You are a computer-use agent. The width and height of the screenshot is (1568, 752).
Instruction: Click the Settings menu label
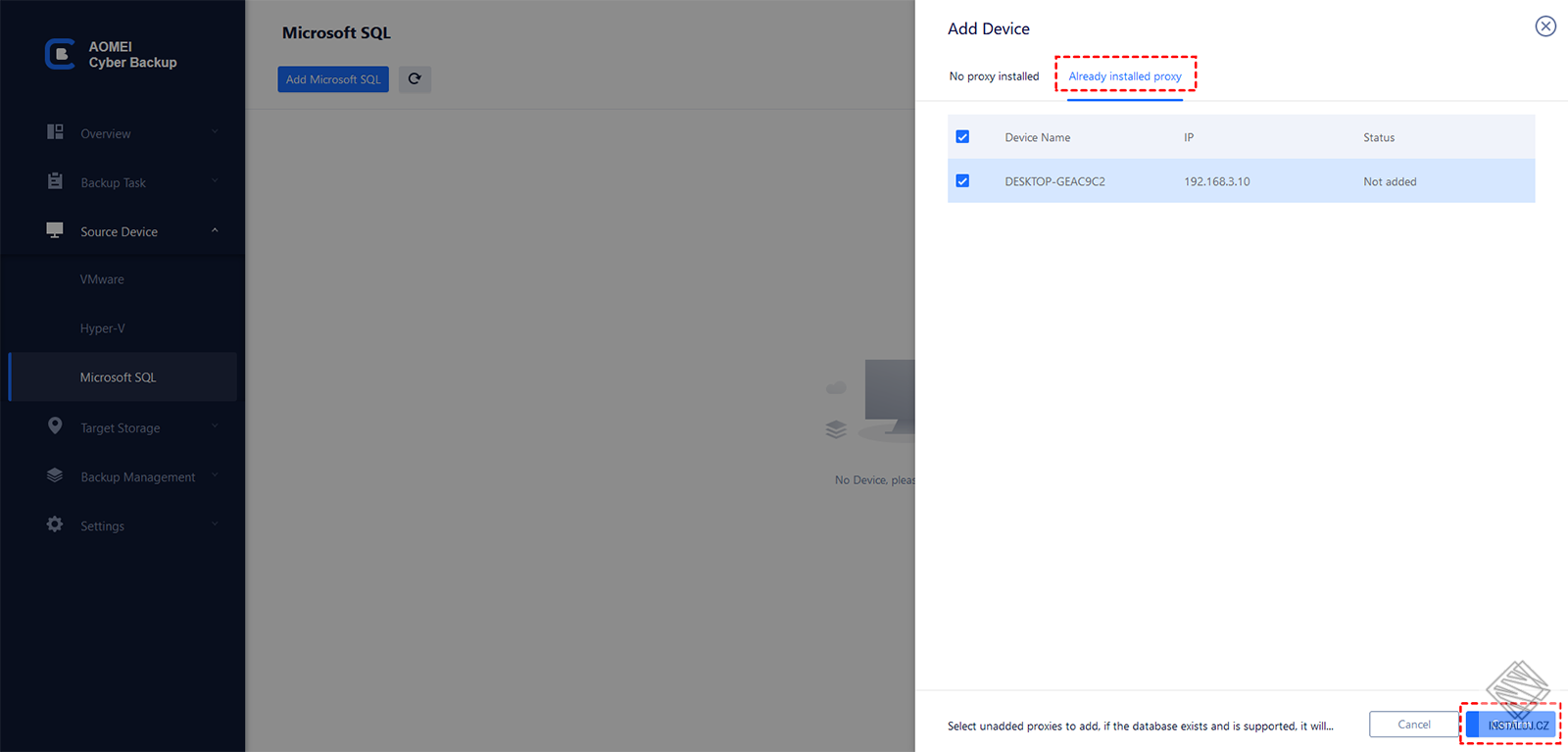[102, 526]
